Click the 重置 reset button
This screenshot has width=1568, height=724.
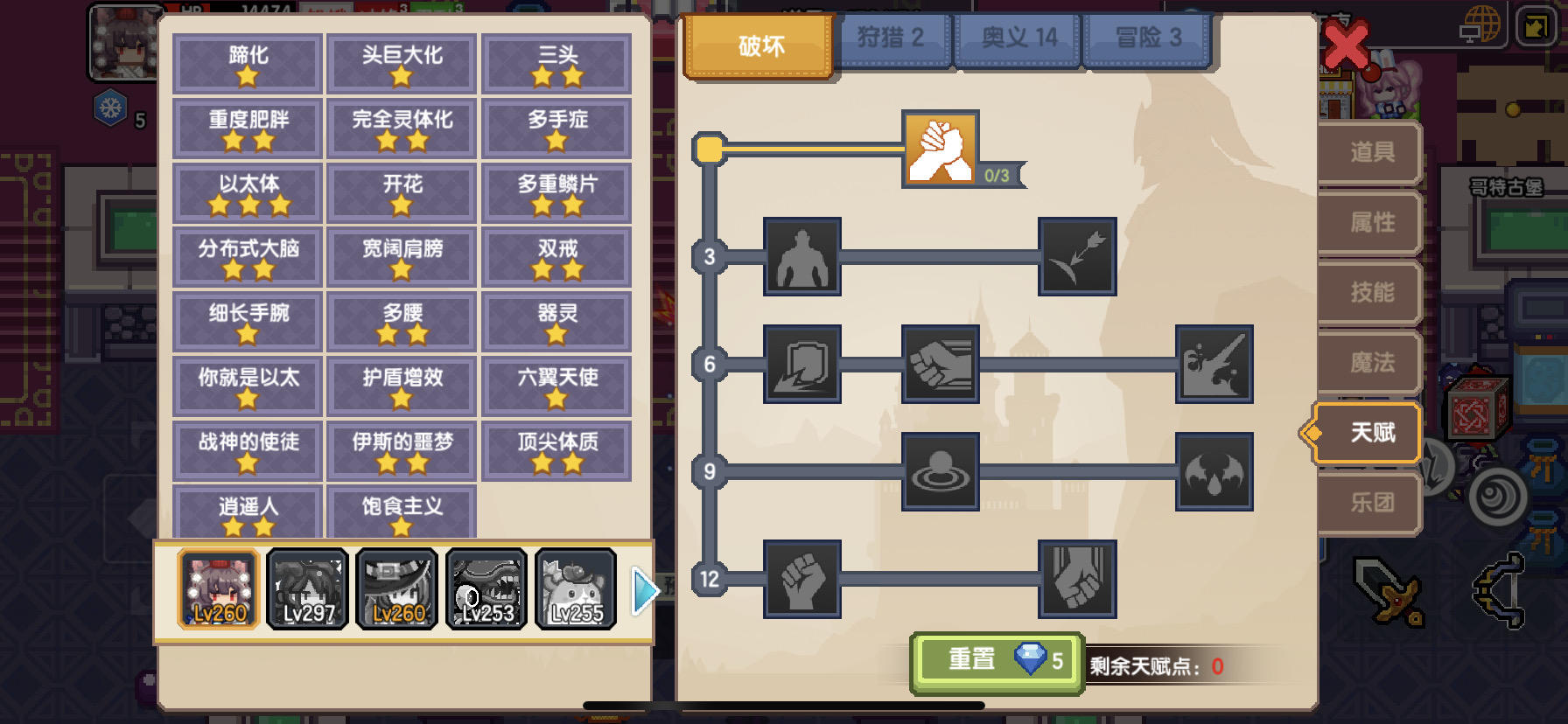coord(997,661)
